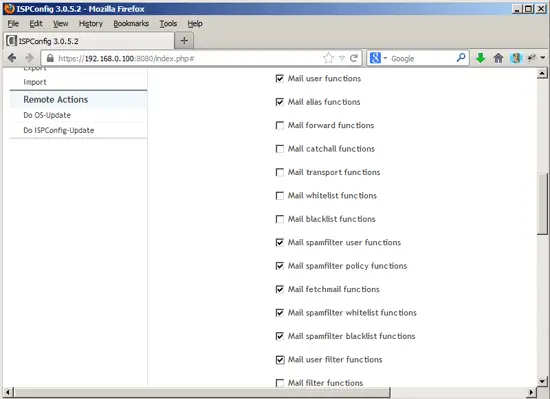Click horizontal scrollbar left arrow
This screenshot has height=399, width=550.
point(8,392)
